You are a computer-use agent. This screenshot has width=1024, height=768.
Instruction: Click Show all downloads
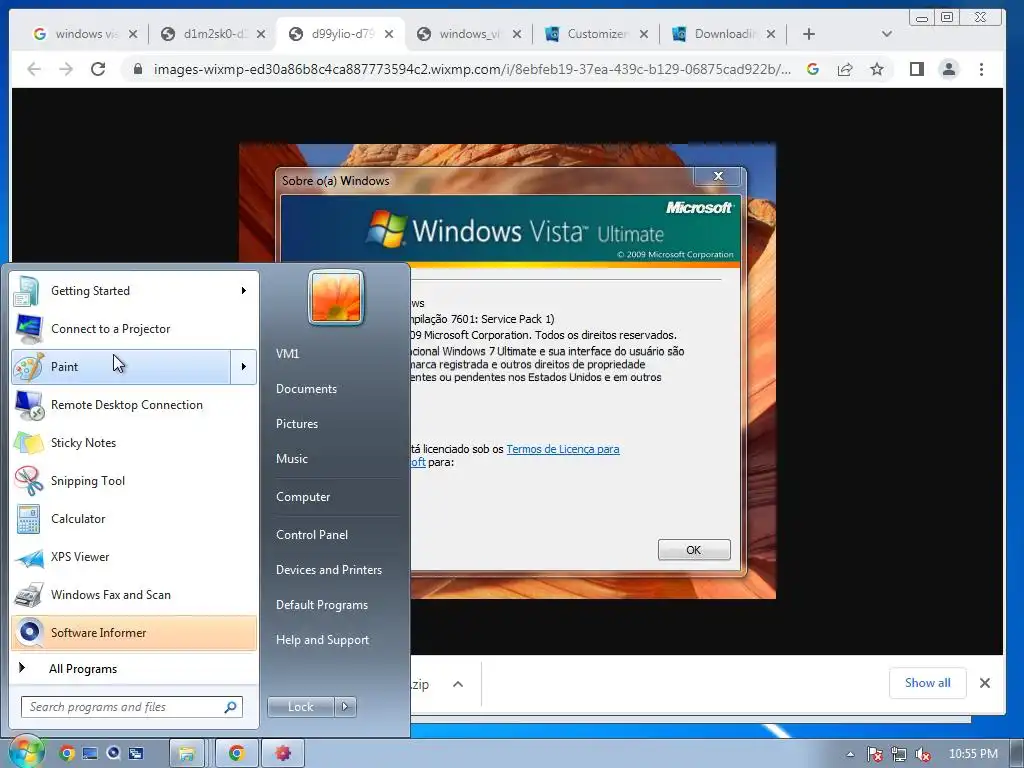coord(927,683)
